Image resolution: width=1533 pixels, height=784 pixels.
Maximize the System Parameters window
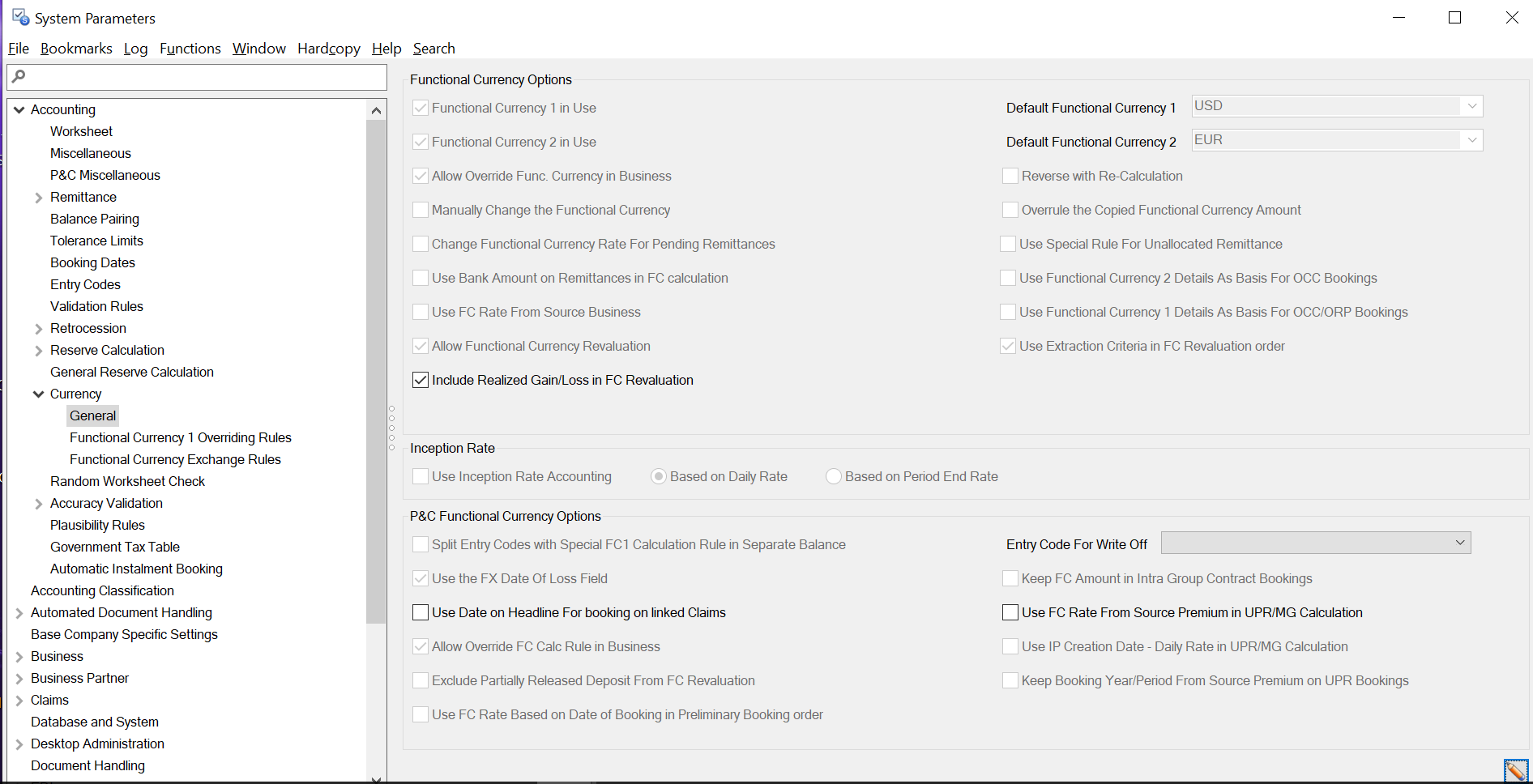click(1454, 18)
